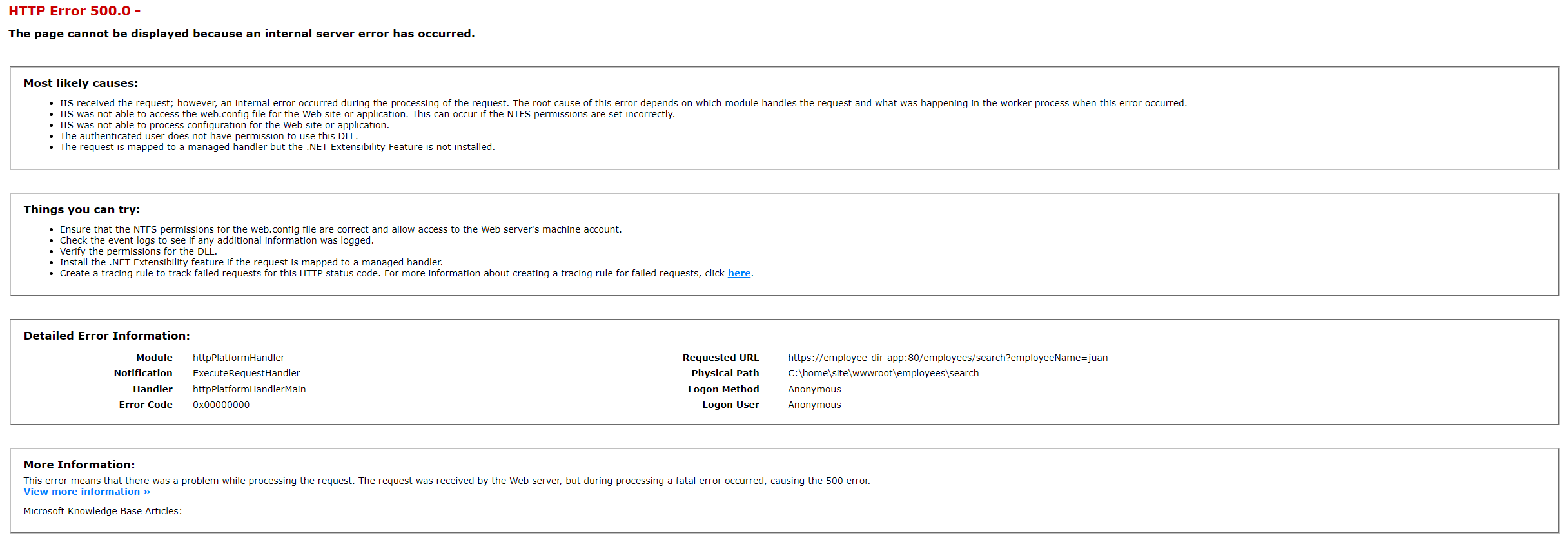Click the 'httpPlatformHandler' module value
Screen dimensions: 1568x549
239,358
